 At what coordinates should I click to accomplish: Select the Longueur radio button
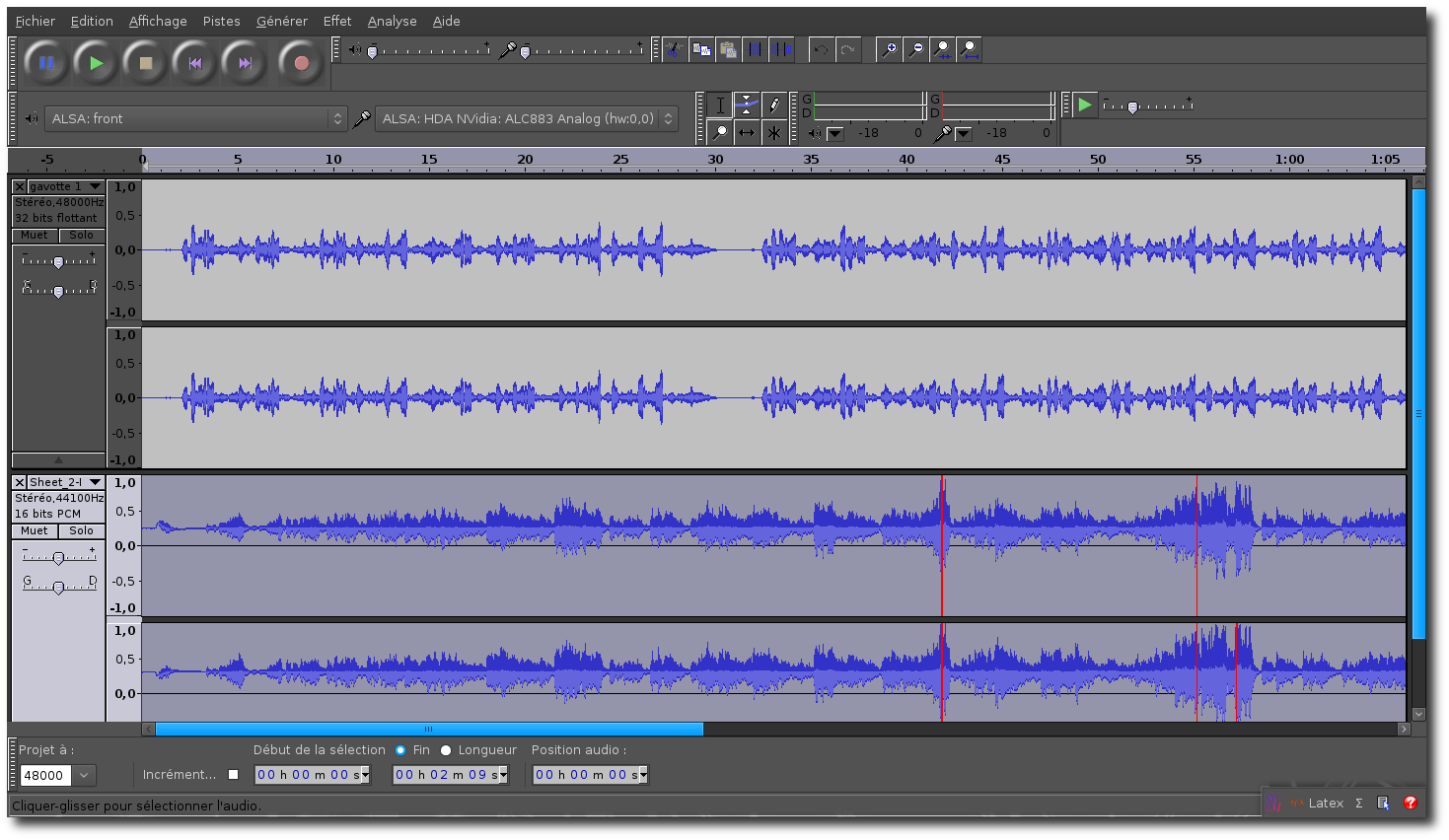446,750
